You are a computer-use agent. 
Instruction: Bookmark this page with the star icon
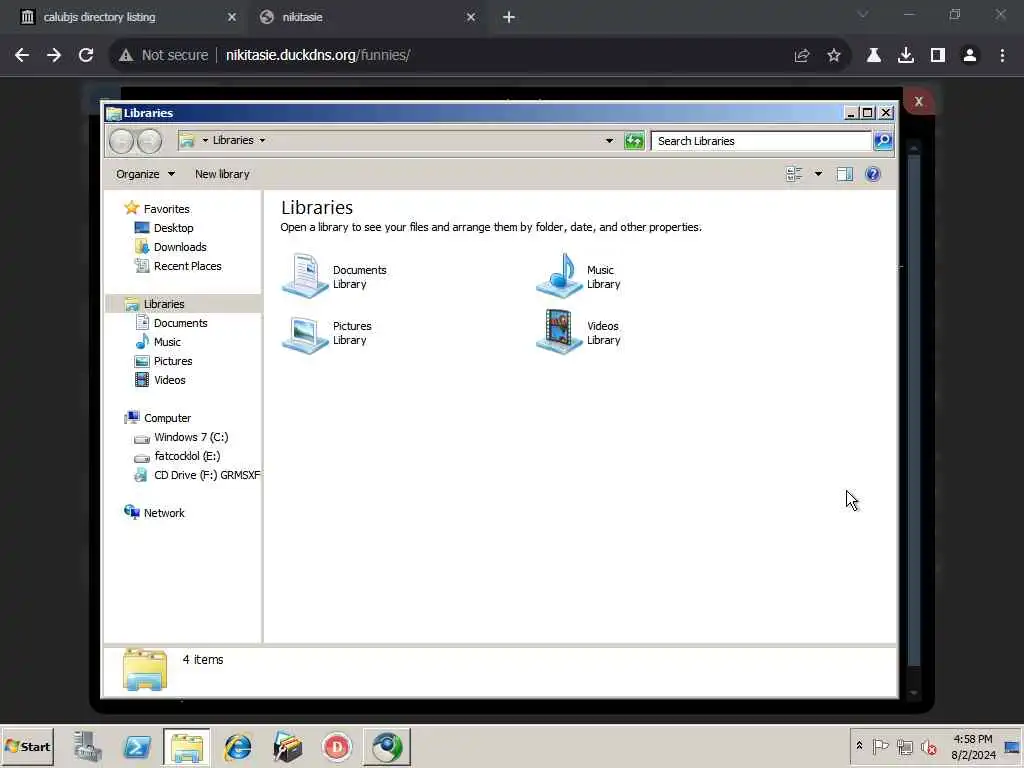[833, 56]
